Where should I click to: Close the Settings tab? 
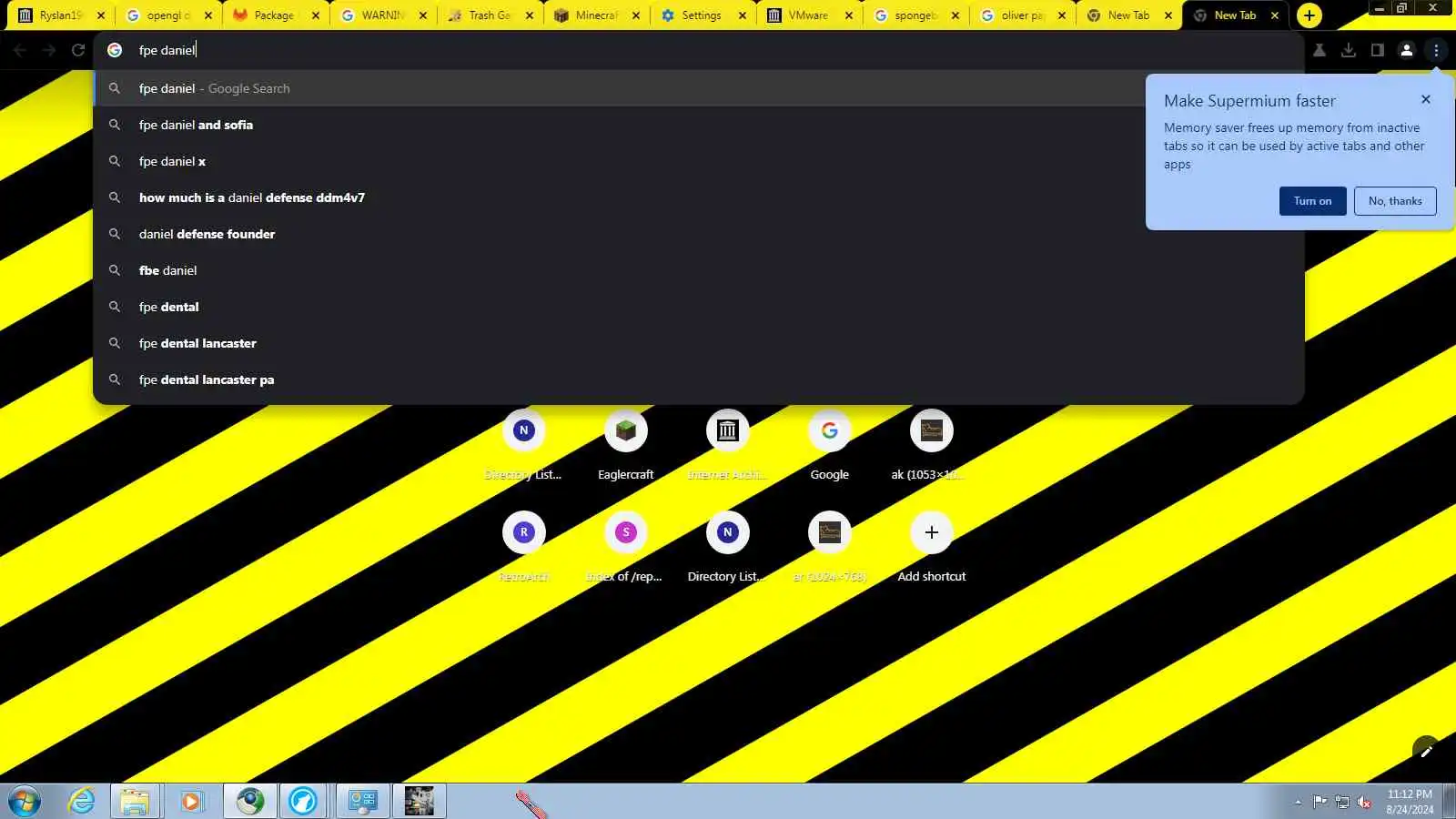click(x=743, y=15)
